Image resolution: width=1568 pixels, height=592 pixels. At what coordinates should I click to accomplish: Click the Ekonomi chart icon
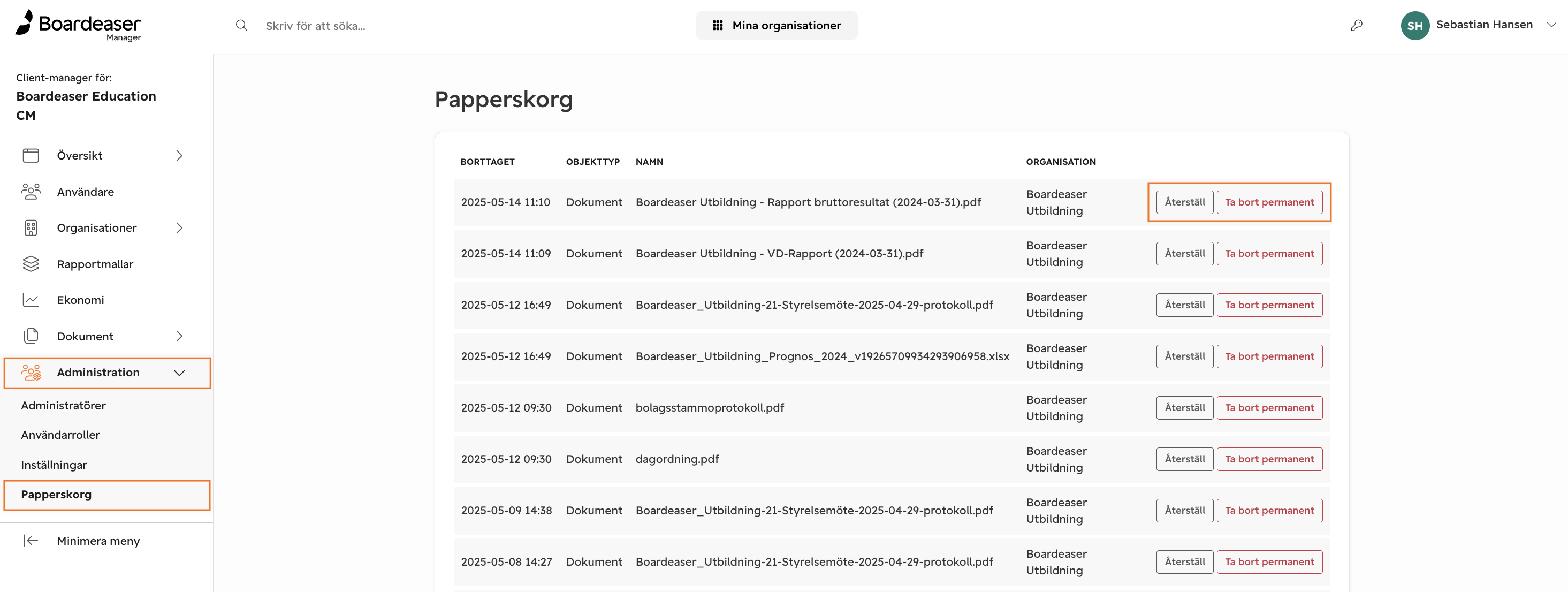click(x=31, y=300)
